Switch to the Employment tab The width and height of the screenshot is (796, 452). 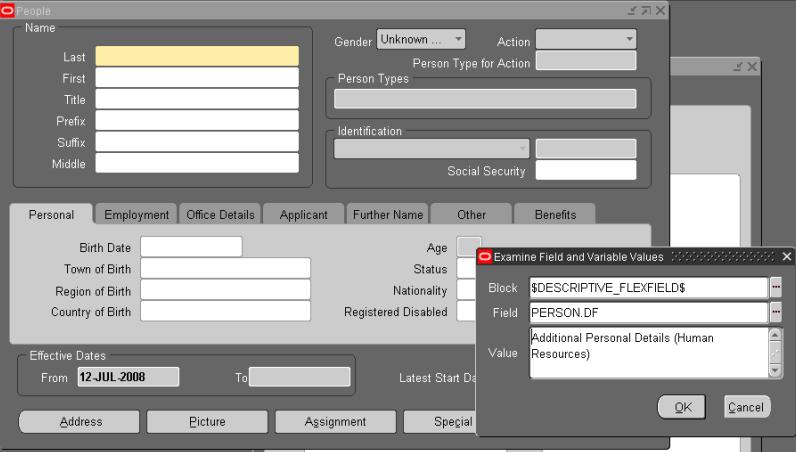pyautogui.click(x=137, y=215)
